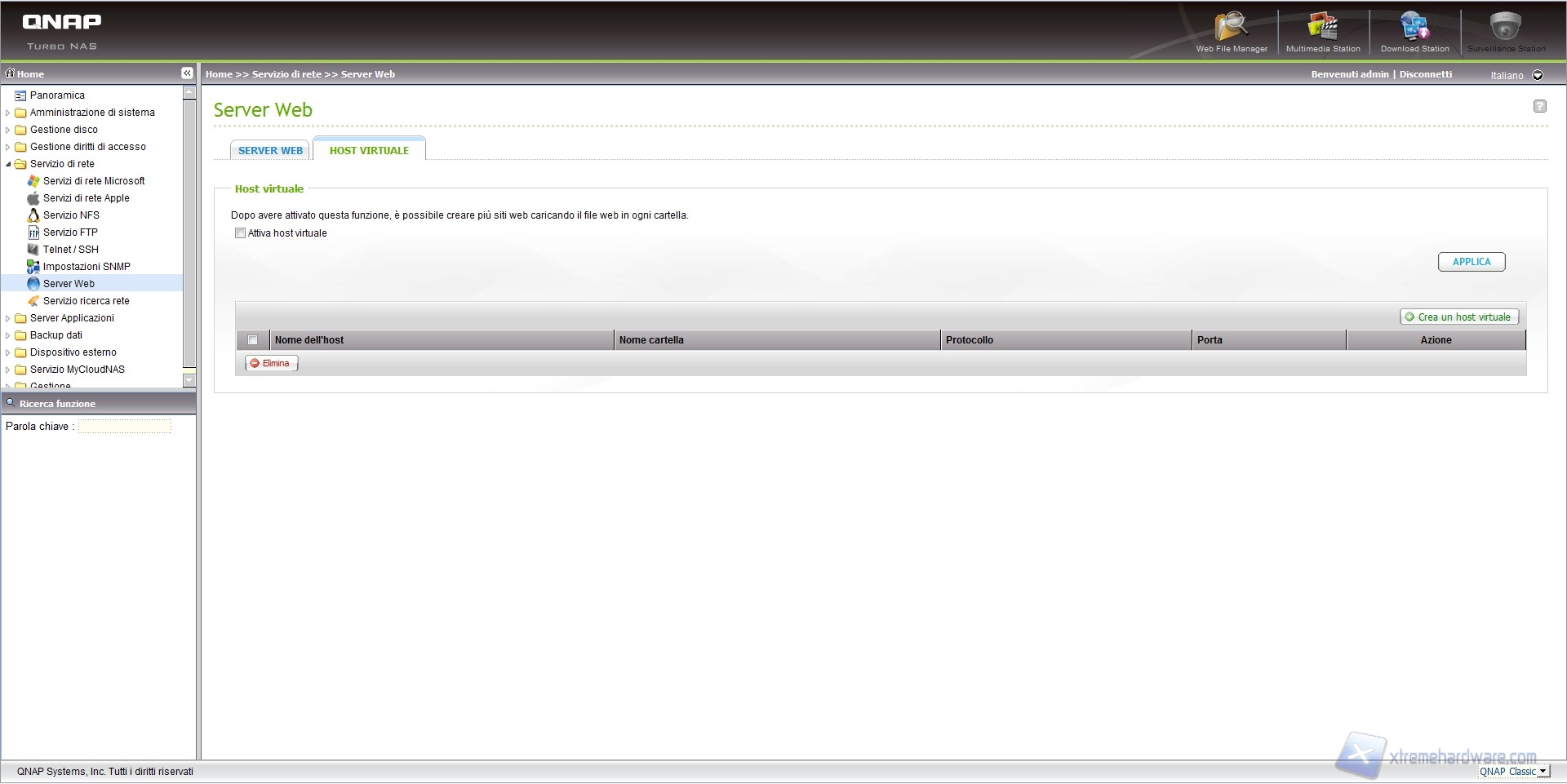
Task: Open the Italiano language dropdown
Action: point(1538,75)
